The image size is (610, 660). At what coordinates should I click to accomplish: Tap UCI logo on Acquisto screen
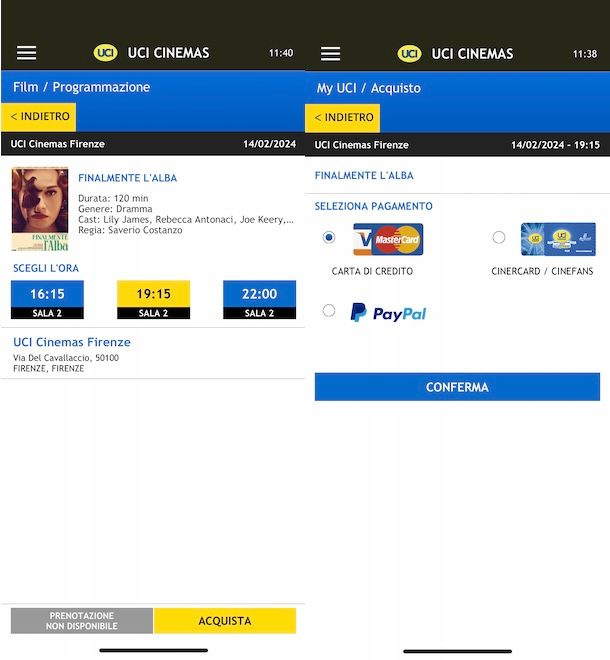pos(409,54)
